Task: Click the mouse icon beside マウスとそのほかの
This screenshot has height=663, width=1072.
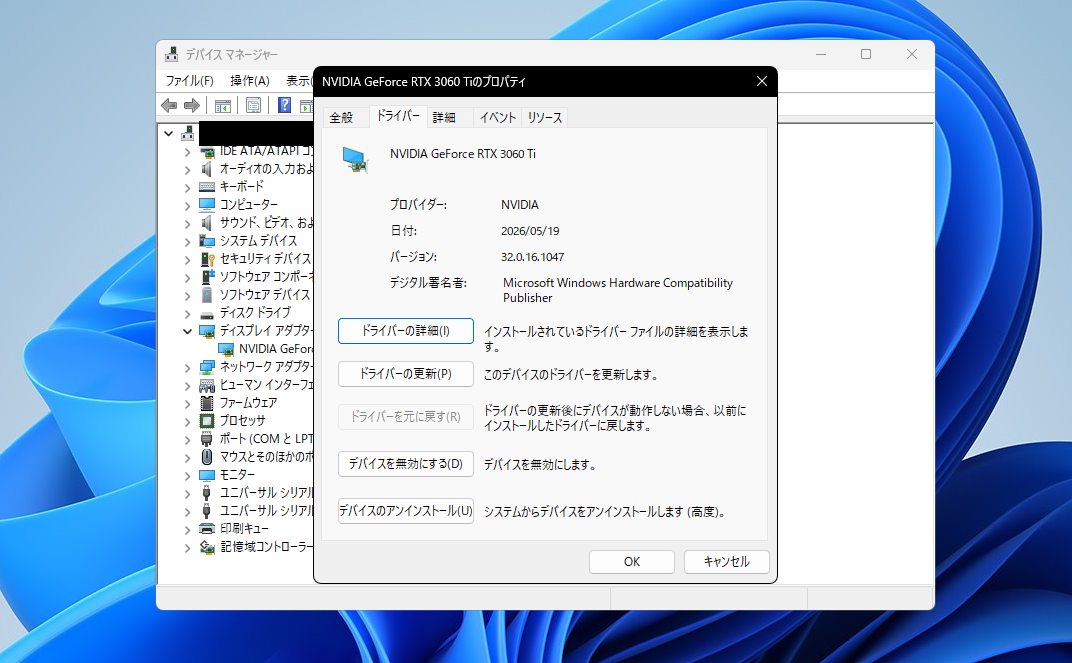Action: (206, 457)
